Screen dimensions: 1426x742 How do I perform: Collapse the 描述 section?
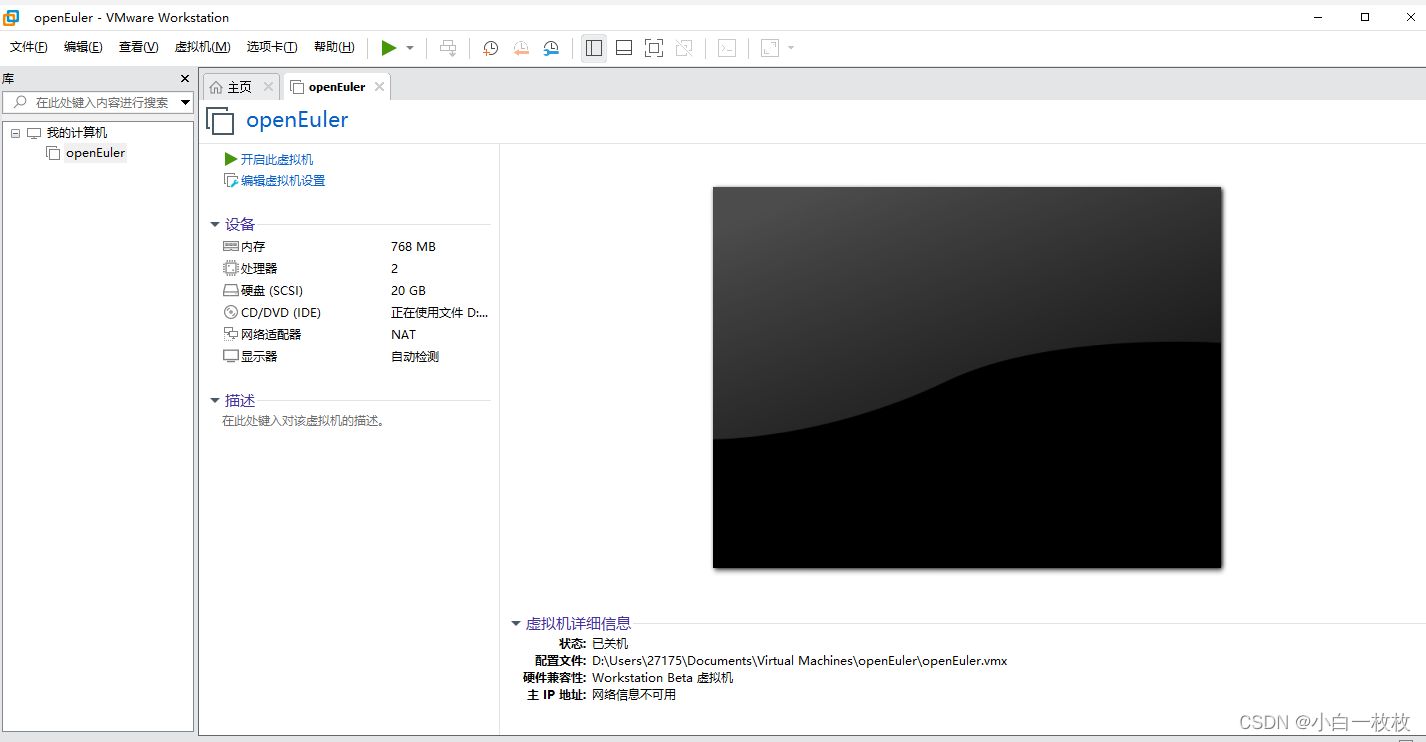tap(215, 401)
